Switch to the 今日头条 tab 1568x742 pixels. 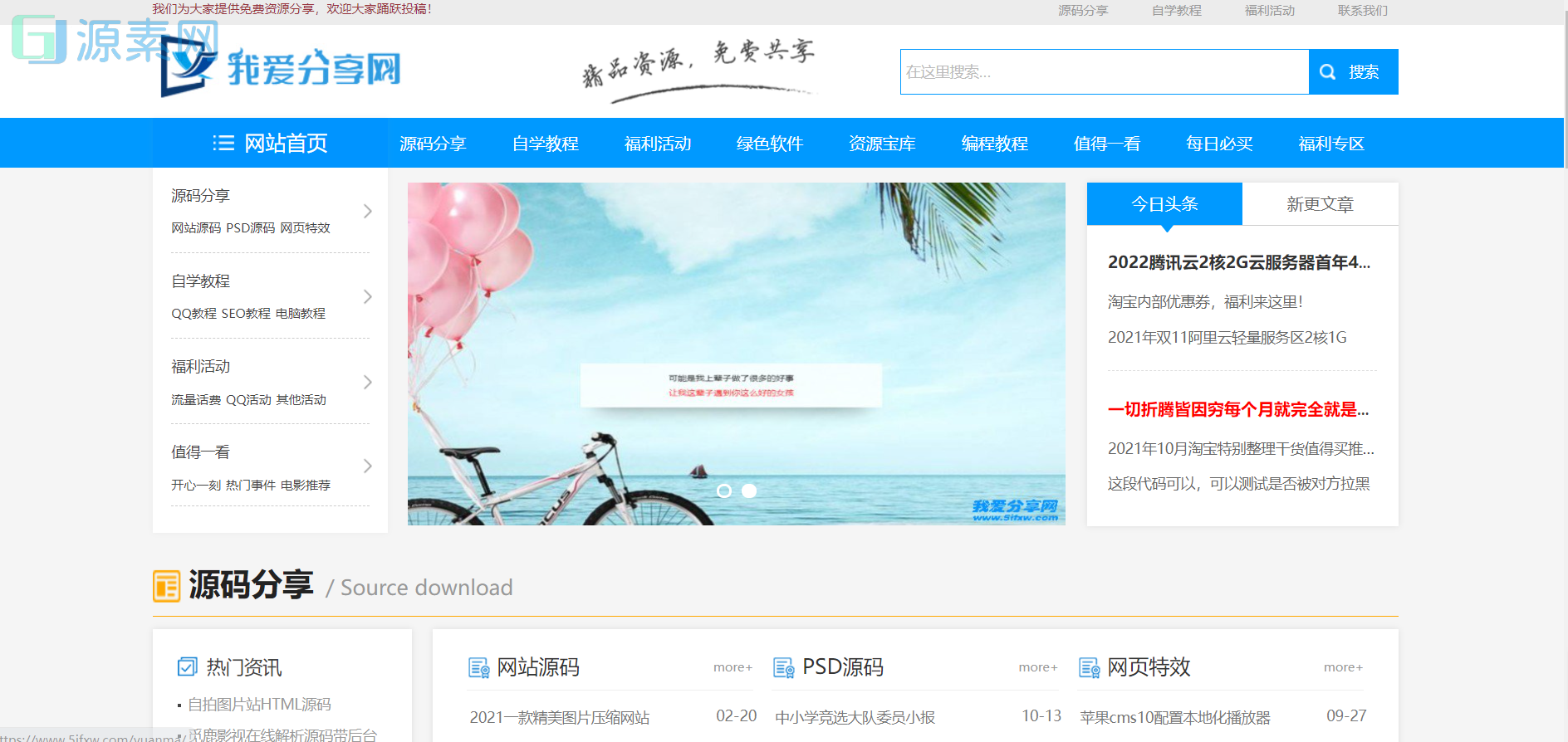click(1164, 203)
